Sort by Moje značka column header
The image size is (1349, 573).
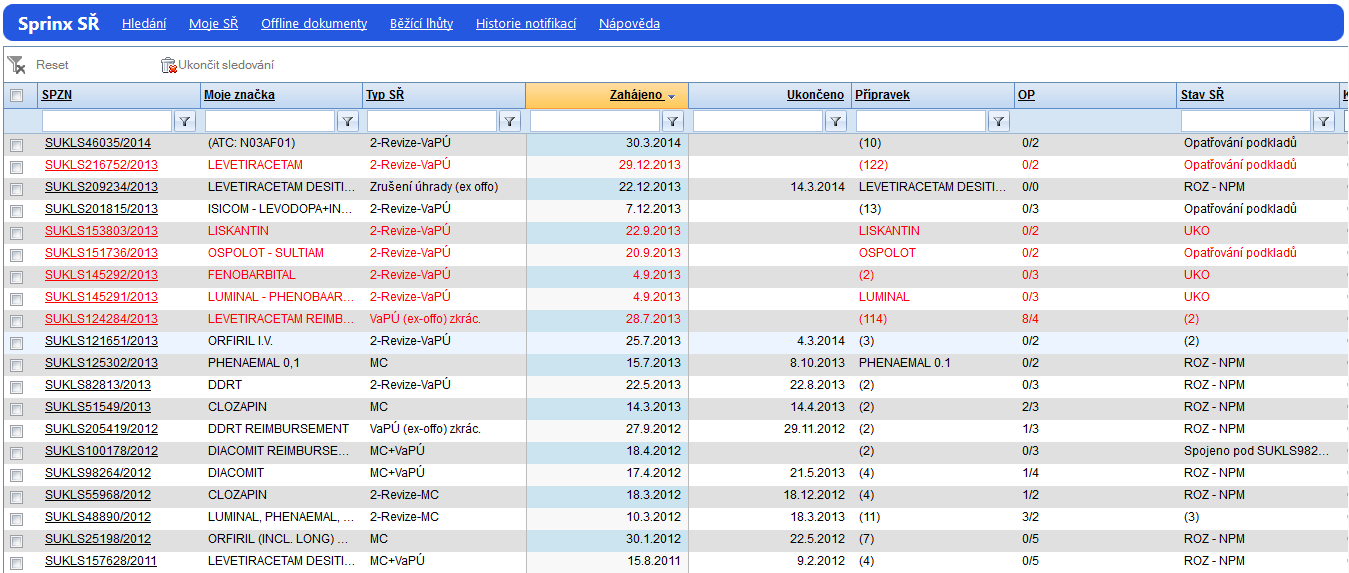[x=239, y=95]
